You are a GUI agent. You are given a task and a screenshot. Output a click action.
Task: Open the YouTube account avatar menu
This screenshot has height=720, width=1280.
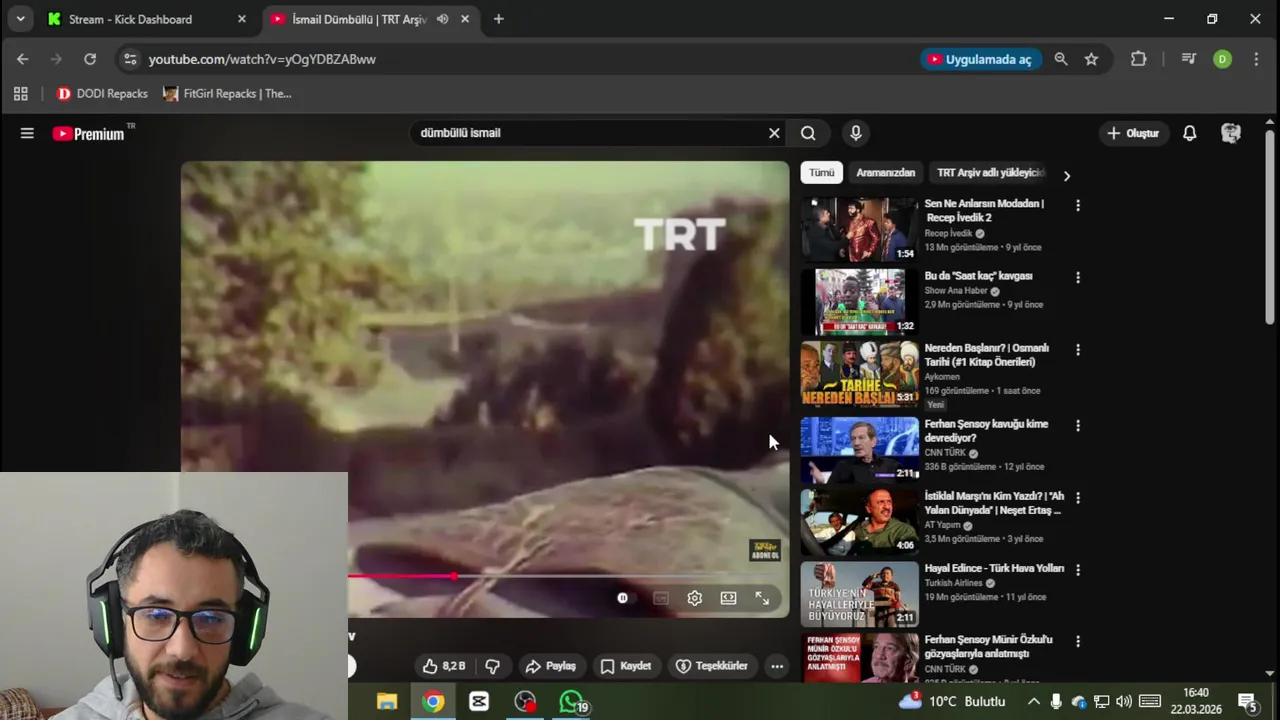(1231, 133)
